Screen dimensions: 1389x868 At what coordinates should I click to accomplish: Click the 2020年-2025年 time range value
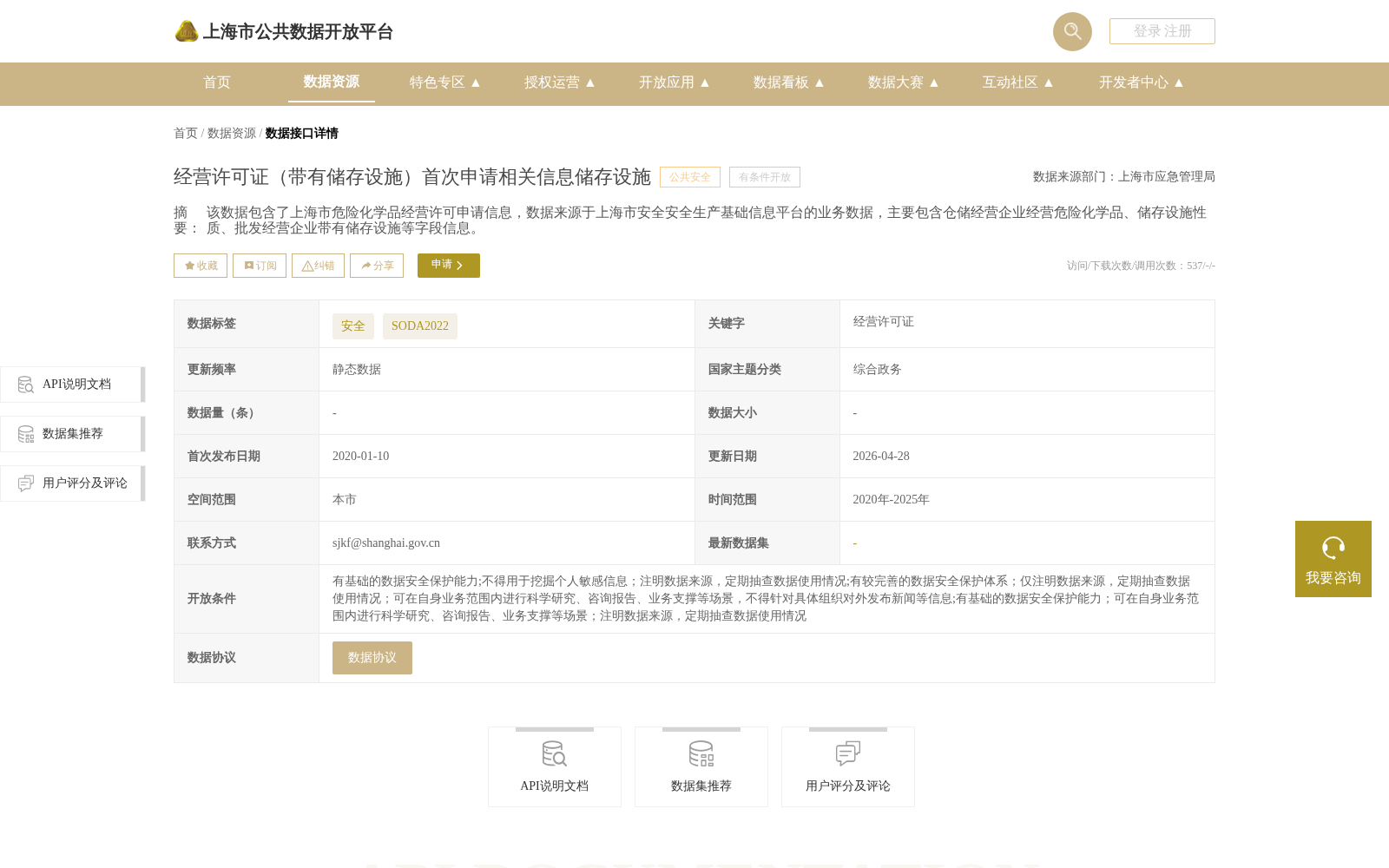click(891, 500)
